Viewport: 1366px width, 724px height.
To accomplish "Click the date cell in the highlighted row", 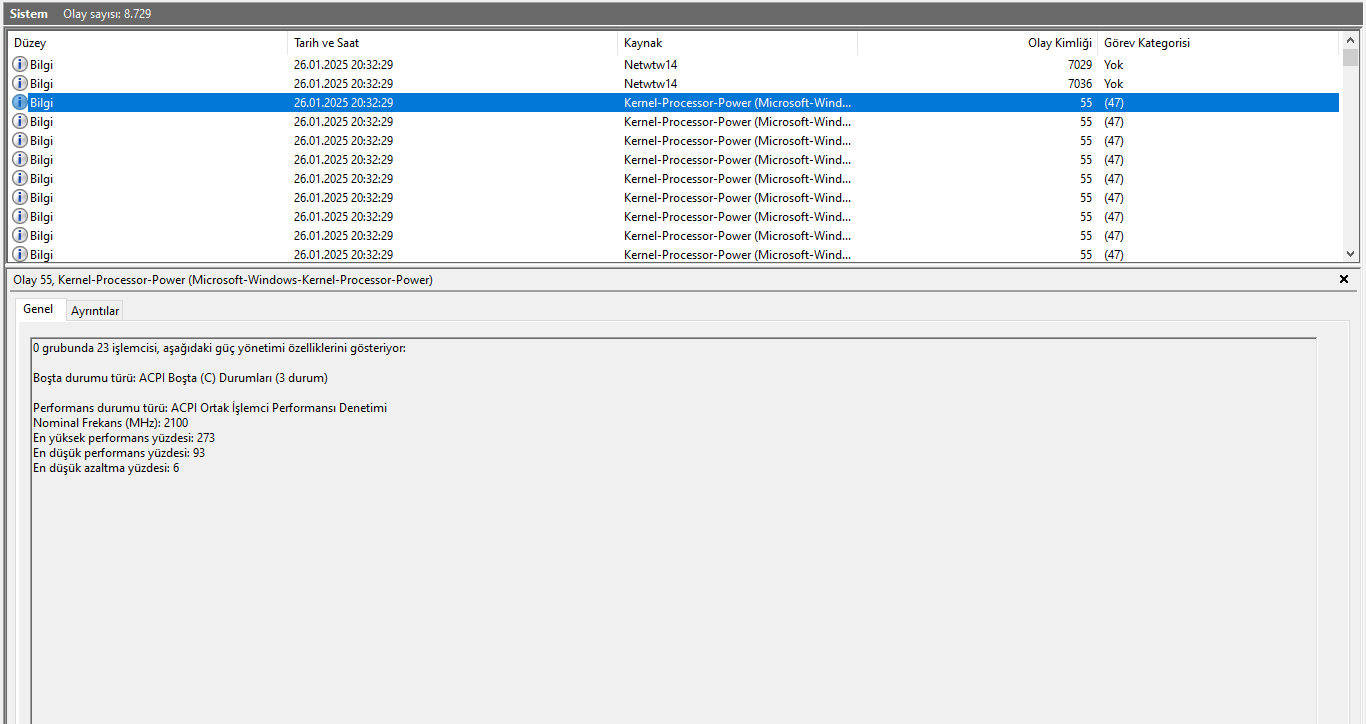I will click(x=343, y=103).
